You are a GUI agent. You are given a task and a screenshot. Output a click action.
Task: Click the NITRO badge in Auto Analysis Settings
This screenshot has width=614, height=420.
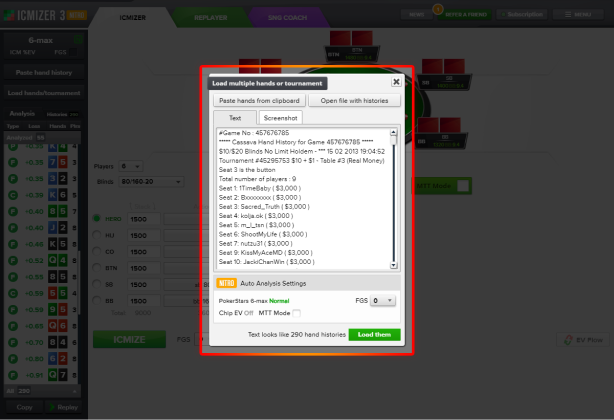point(226,283)
